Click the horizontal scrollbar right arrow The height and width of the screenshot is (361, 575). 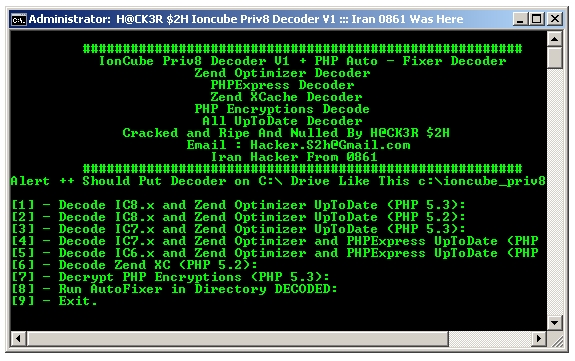(x=539, y=339)
